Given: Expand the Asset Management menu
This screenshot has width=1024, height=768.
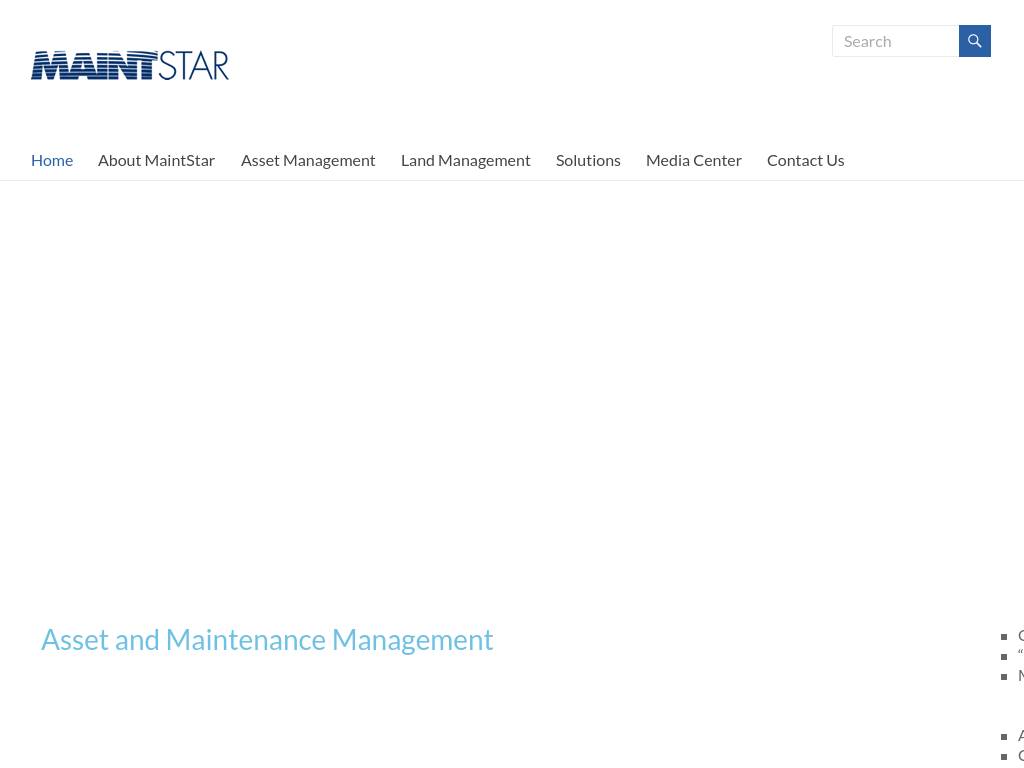Looking at the screenshot, I should [x=308, y=160].
